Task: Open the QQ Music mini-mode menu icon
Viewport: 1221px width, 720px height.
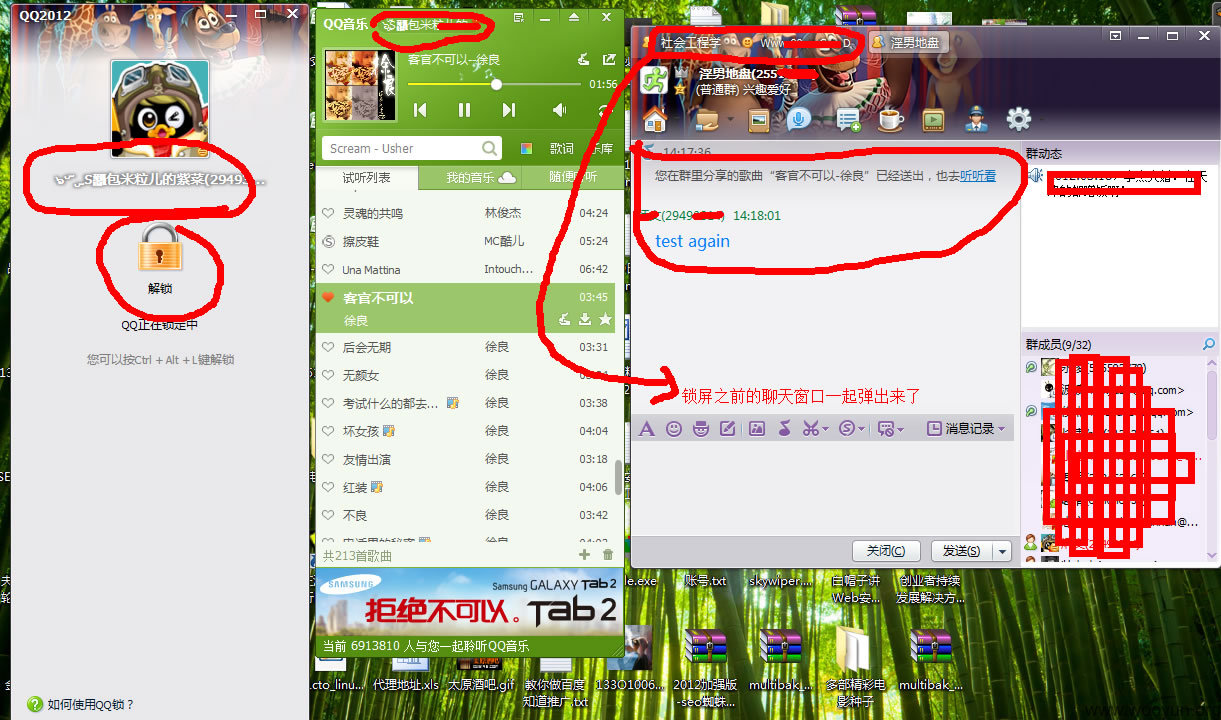Action: [518, 18]
